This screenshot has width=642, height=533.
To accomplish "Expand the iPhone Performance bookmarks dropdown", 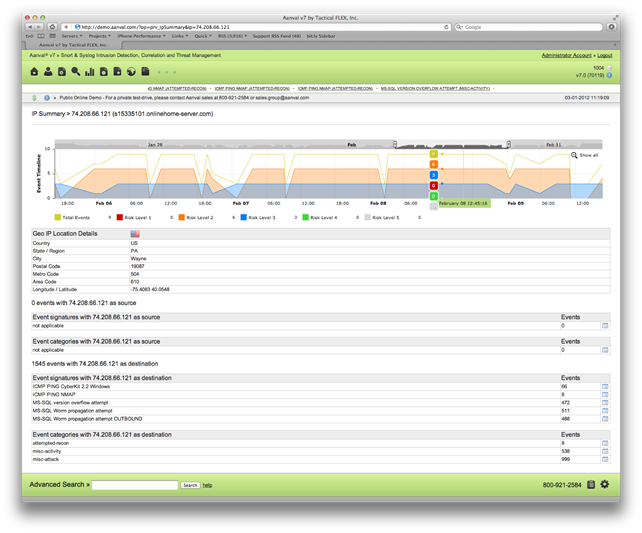I will pyautogui.click(x=140, y=36).
